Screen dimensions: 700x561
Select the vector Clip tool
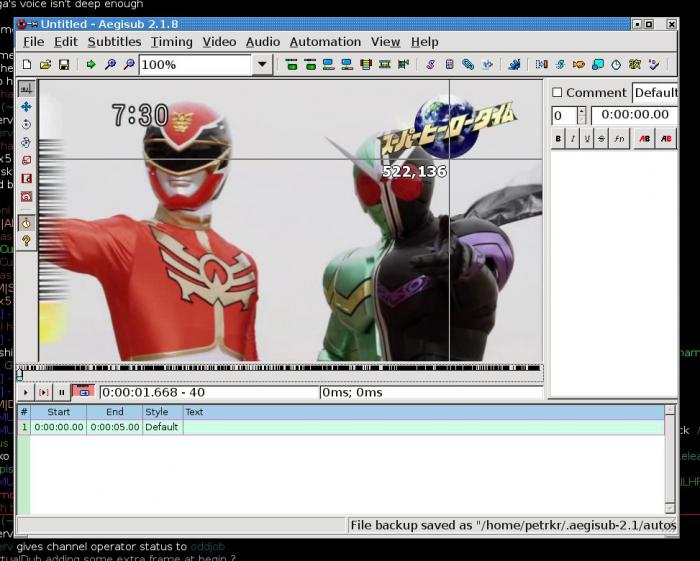click(26, 196)
